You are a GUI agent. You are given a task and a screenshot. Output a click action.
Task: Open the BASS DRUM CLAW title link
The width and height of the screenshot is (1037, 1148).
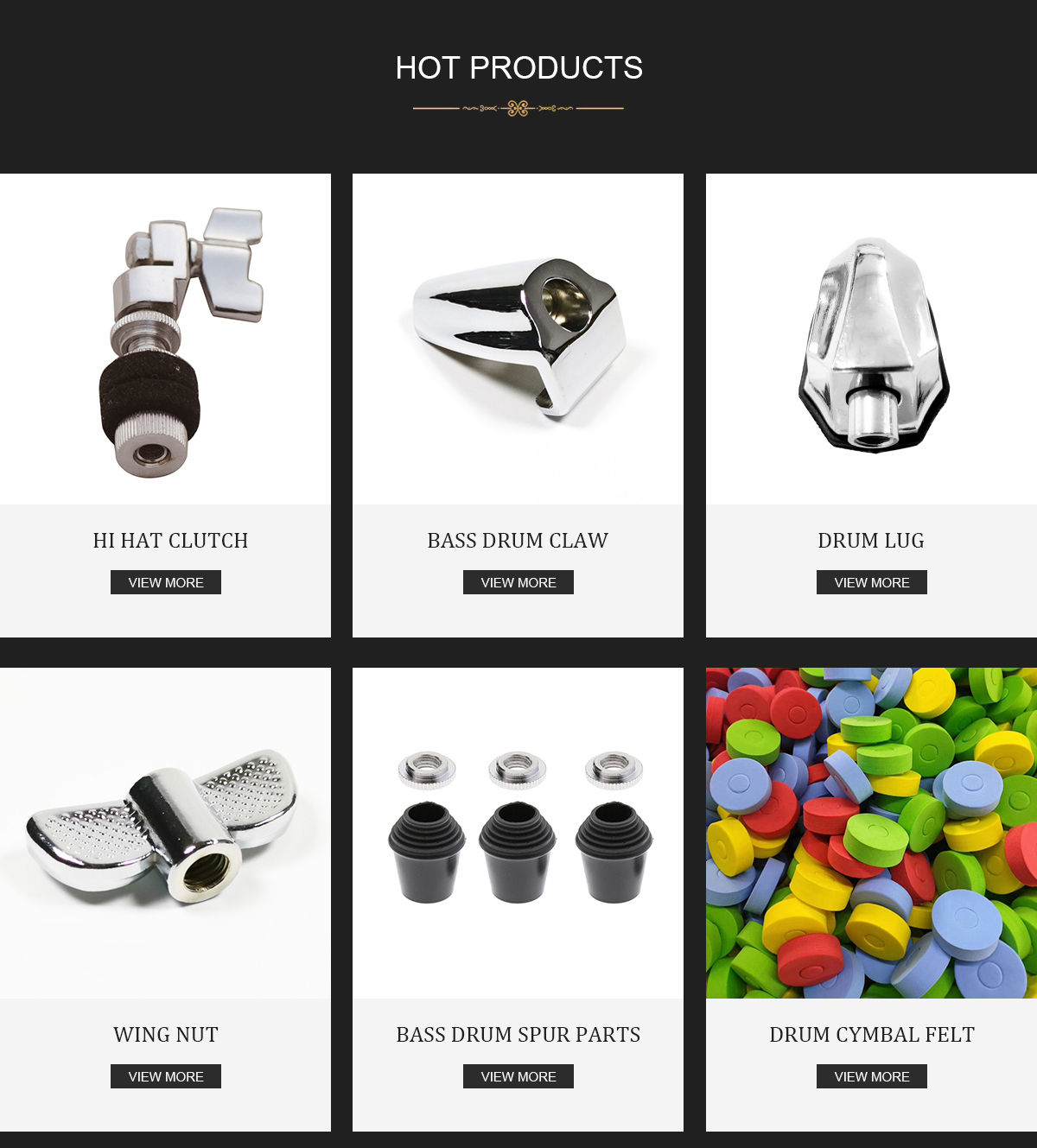518,541
